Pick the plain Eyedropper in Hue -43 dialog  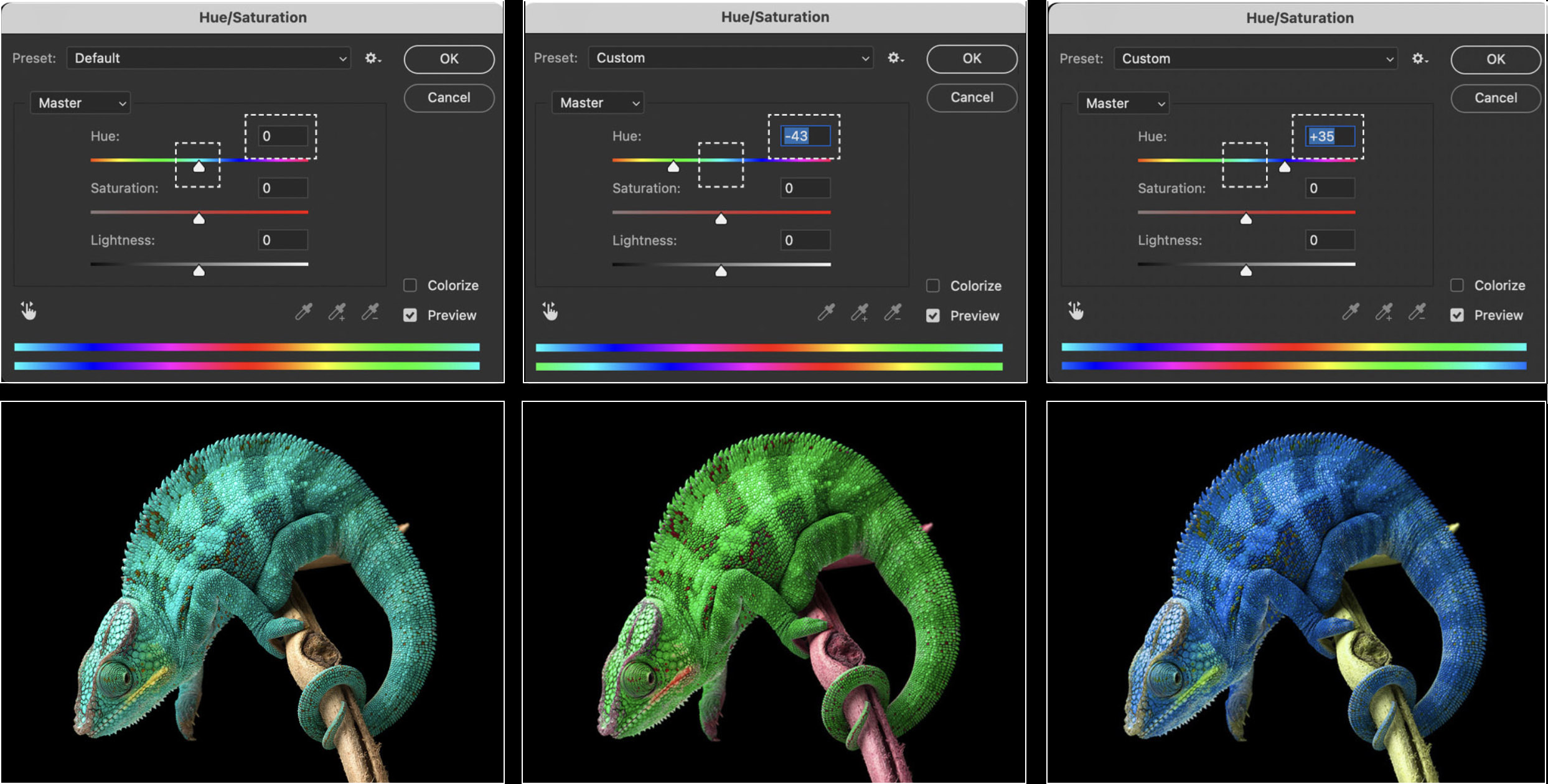(x=826, y=312)
